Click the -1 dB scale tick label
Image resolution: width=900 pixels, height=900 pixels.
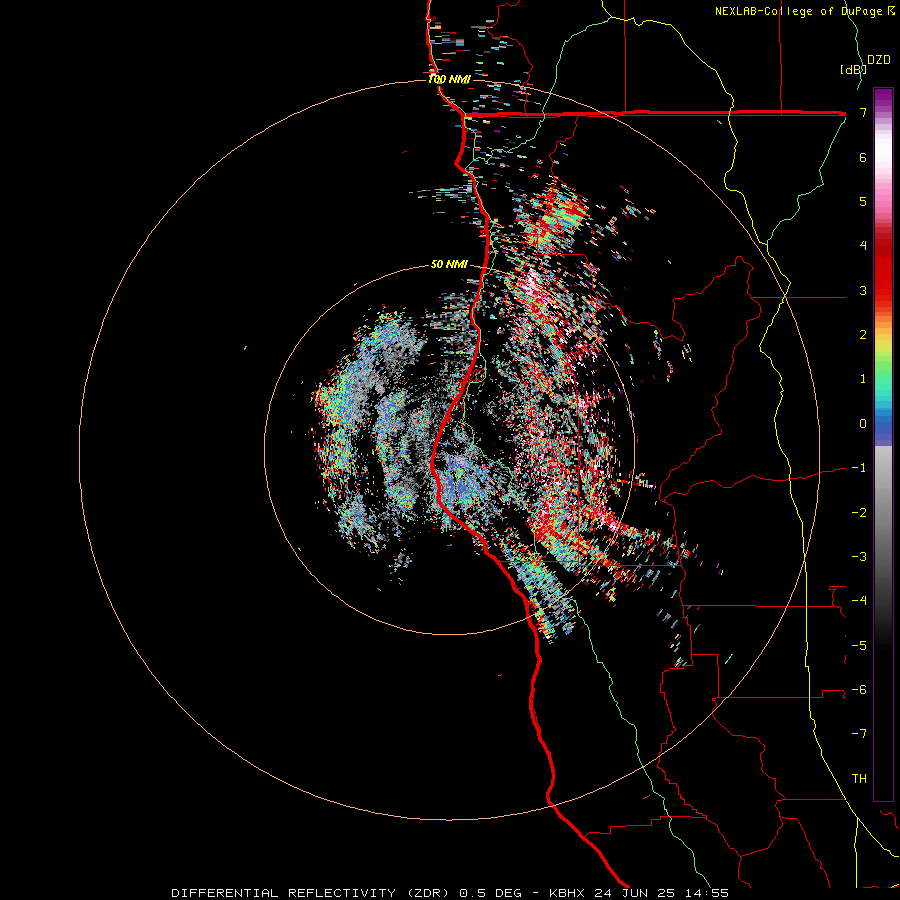coord(859,468)
